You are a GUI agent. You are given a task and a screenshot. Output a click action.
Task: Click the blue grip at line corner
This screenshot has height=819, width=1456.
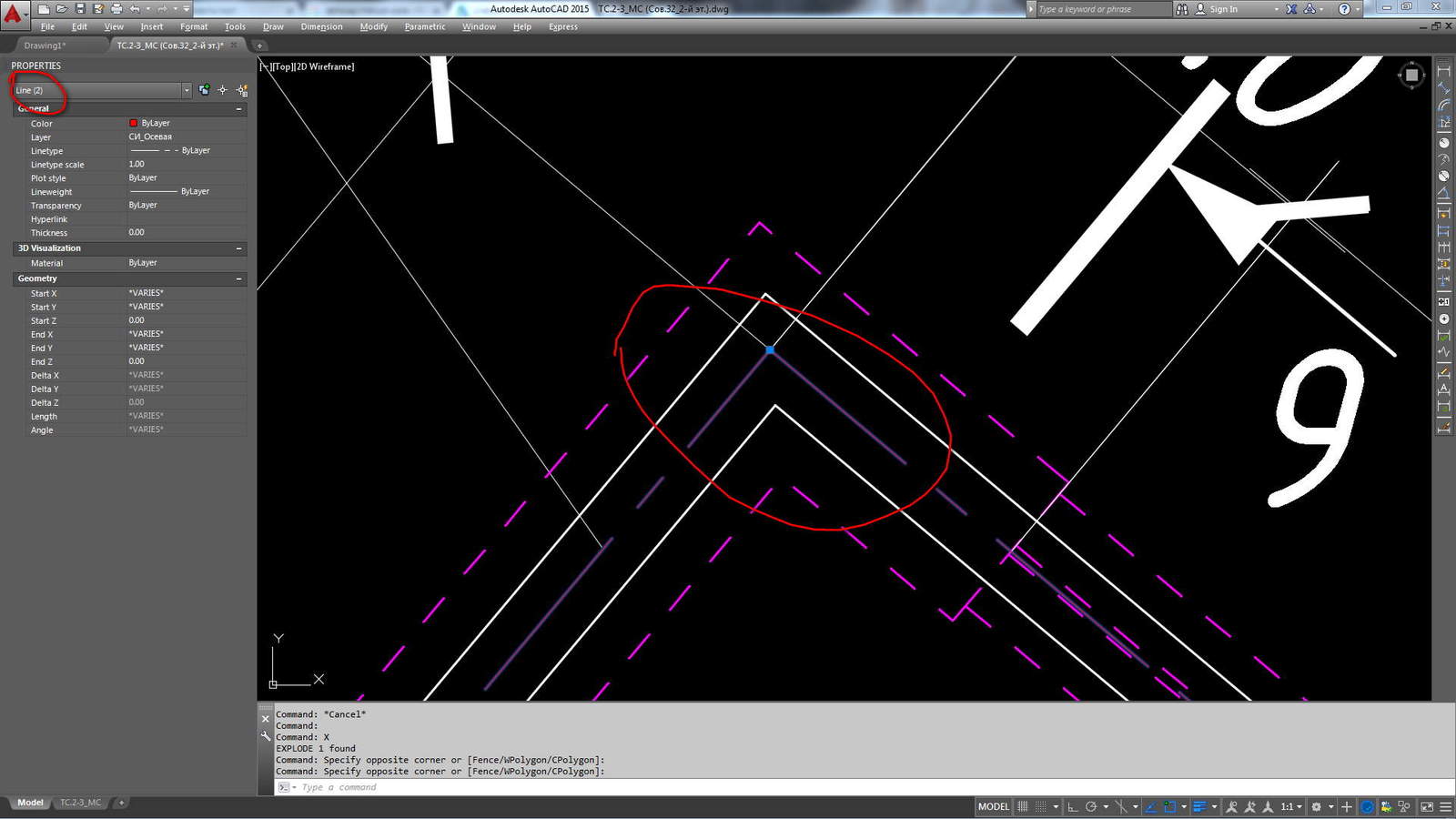coord(770,349)
